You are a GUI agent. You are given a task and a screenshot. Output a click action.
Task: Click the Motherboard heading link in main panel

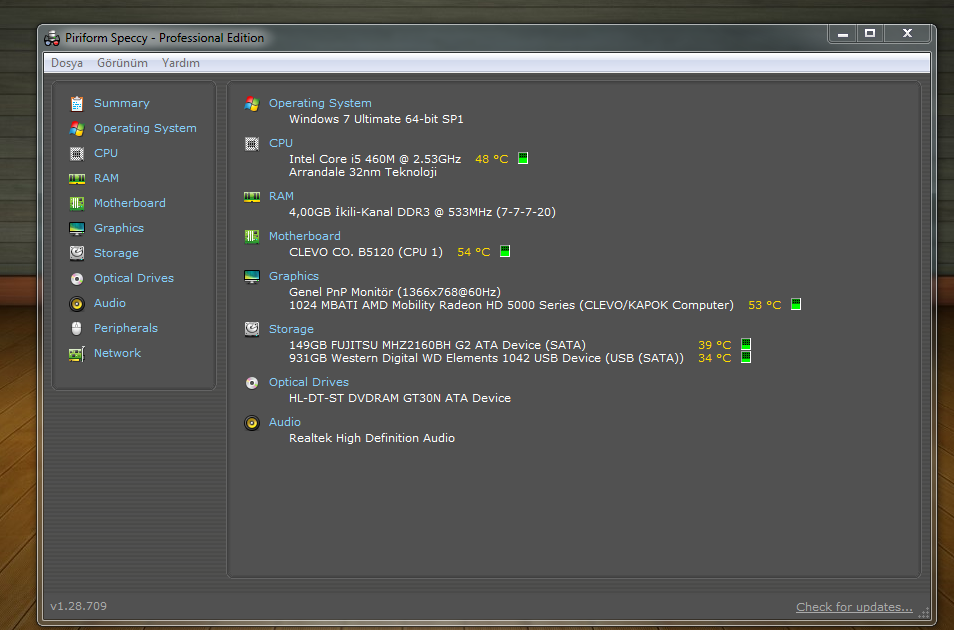click(305, 236)
